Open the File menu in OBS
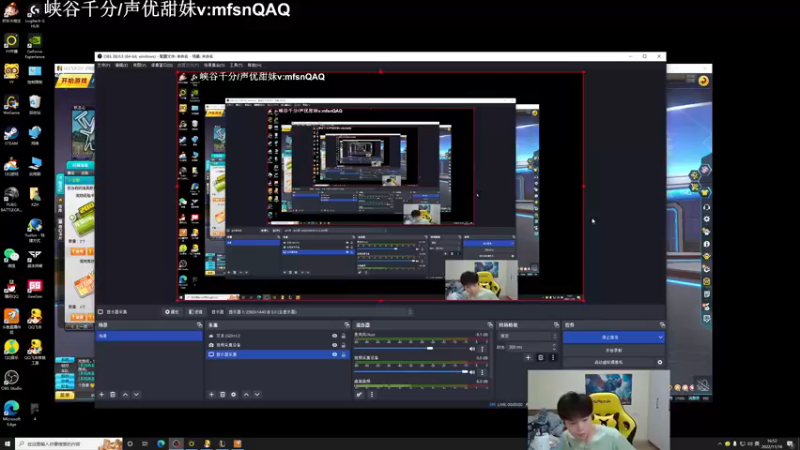 pos(104,65)
